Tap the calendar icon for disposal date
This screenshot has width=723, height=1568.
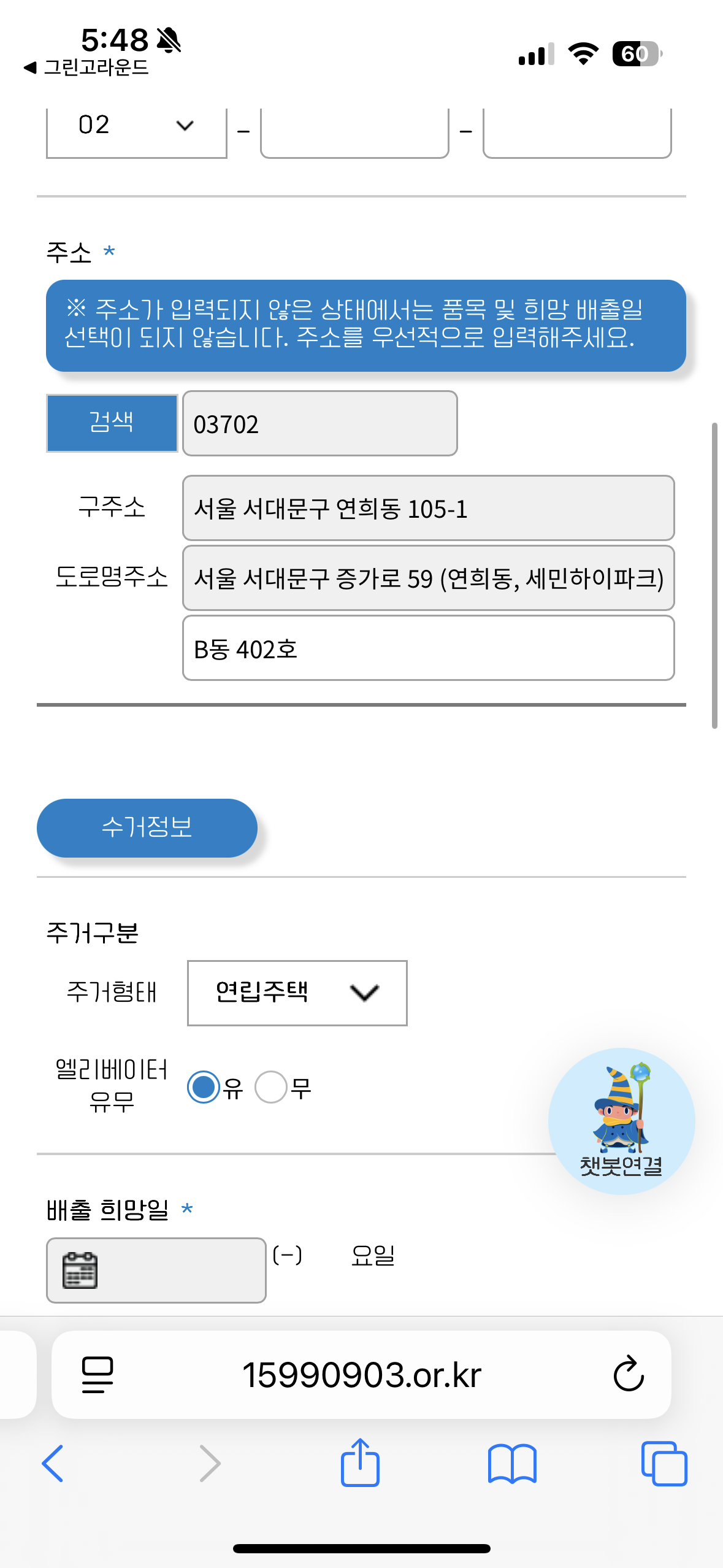[x=80, y=1270]
